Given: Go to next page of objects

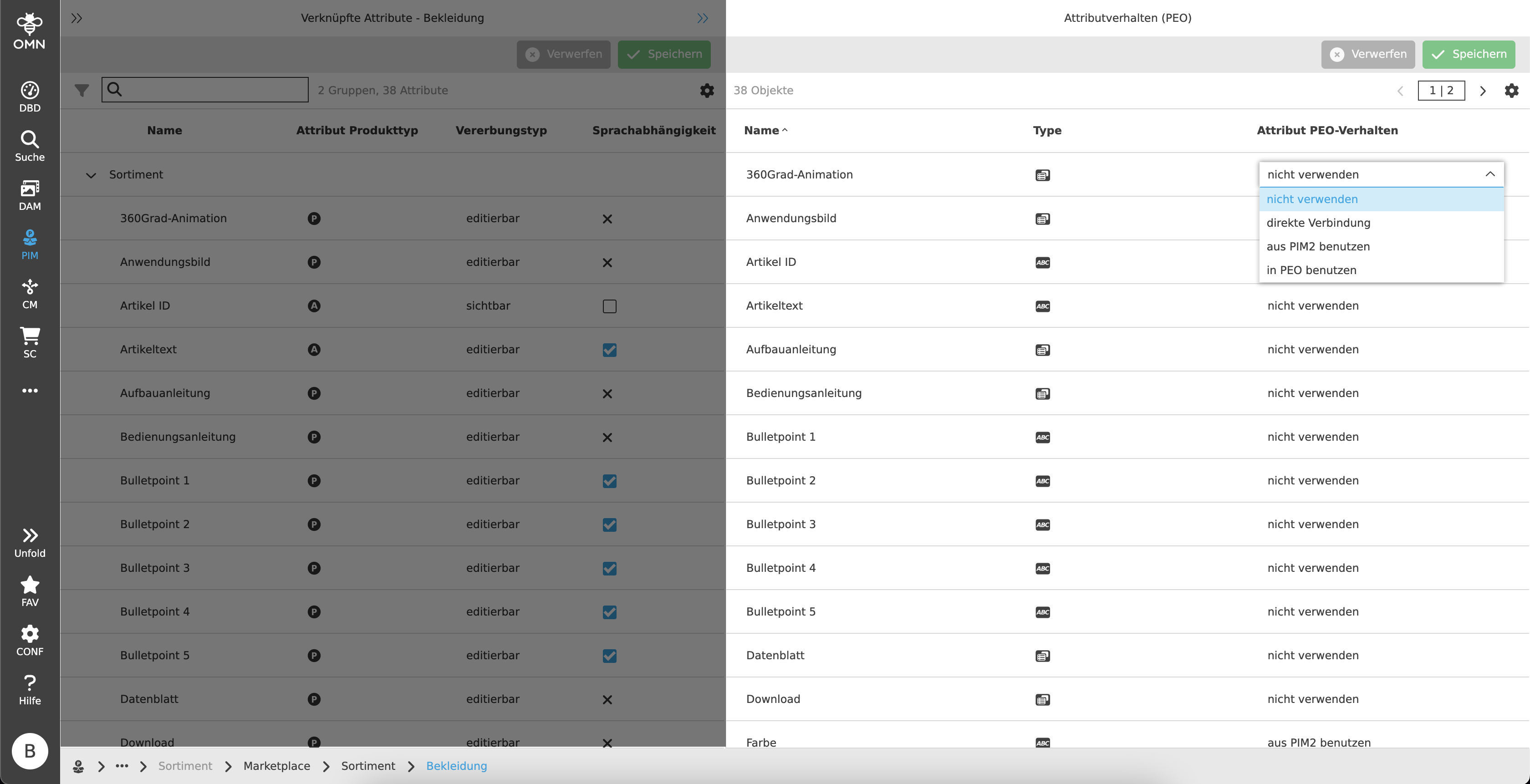Looking at the screenshot, I should coord(1483,91).
